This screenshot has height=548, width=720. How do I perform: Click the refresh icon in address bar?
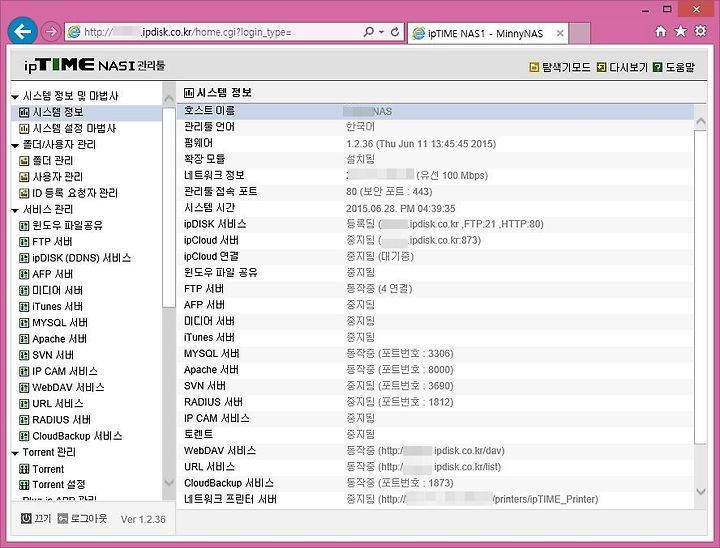(x=395, y=32)
